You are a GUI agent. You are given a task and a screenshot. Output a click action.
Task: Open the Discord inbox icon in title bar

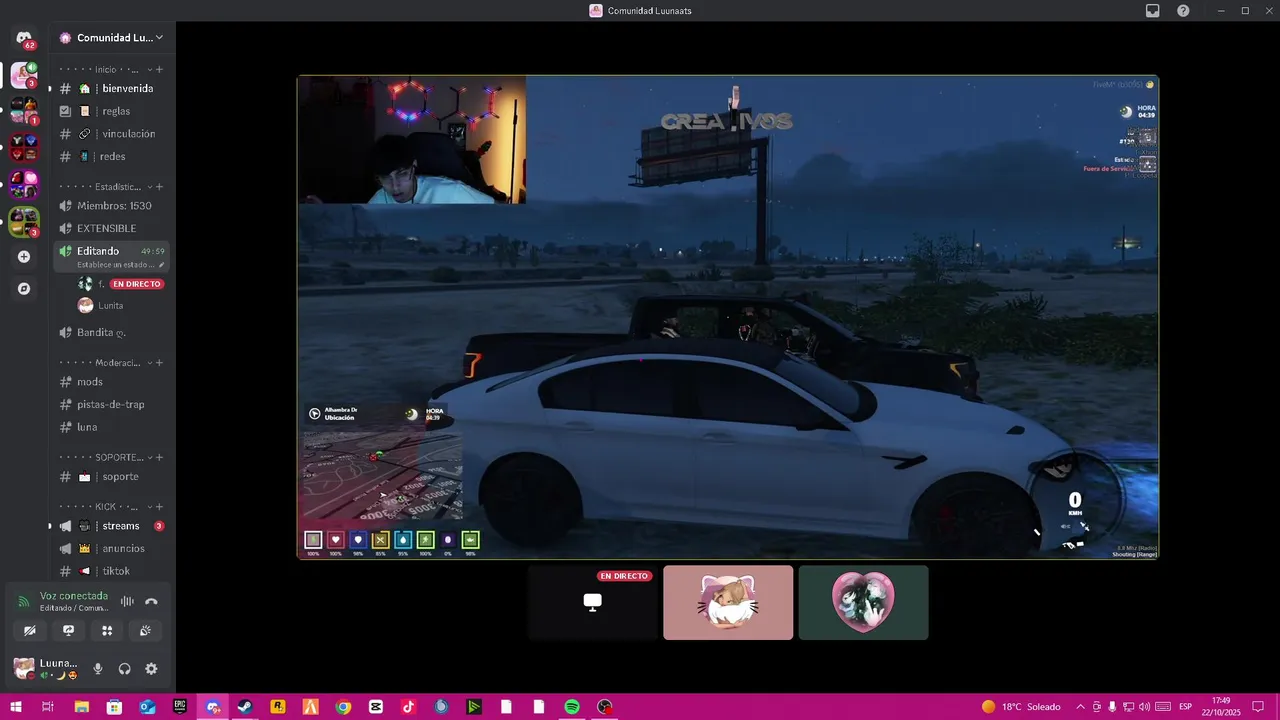point(1153,11)
